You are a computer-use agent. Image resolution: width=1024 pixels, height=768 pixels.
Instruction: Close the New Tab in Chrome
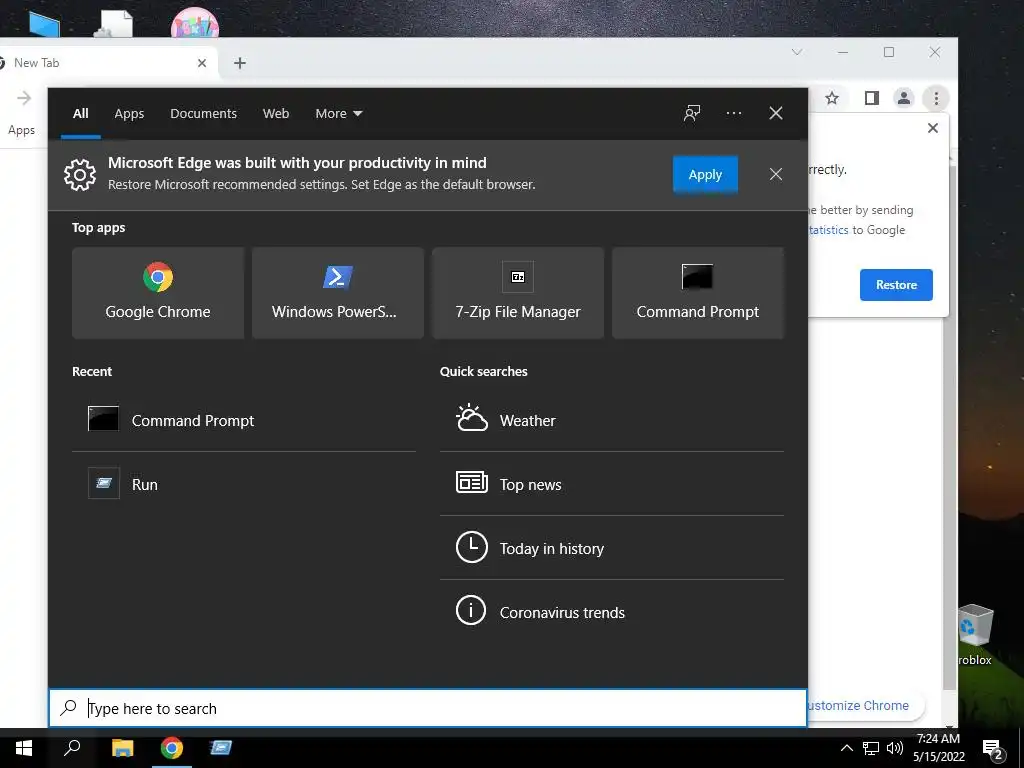pos(202,63)
